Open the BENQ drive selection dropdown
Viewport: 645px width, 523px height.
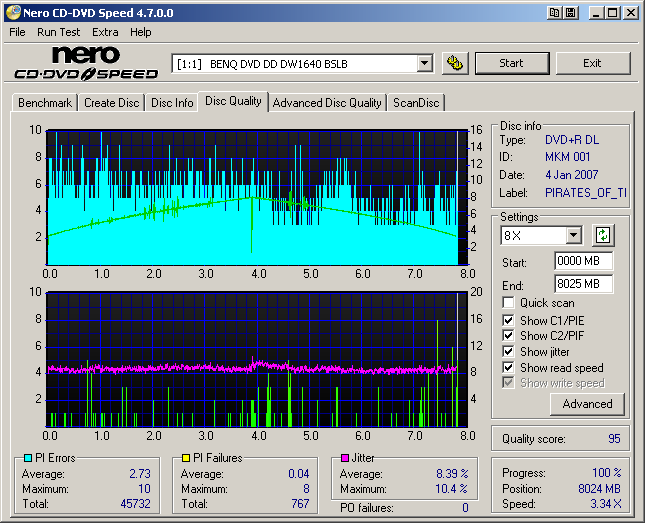click(424, 64)
